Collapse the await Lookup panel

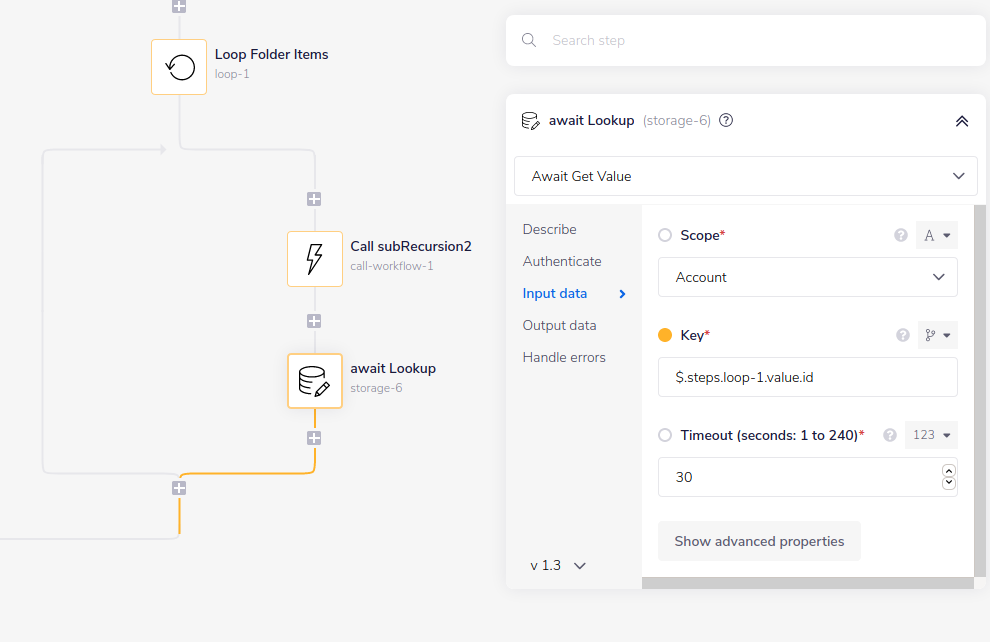961,121
